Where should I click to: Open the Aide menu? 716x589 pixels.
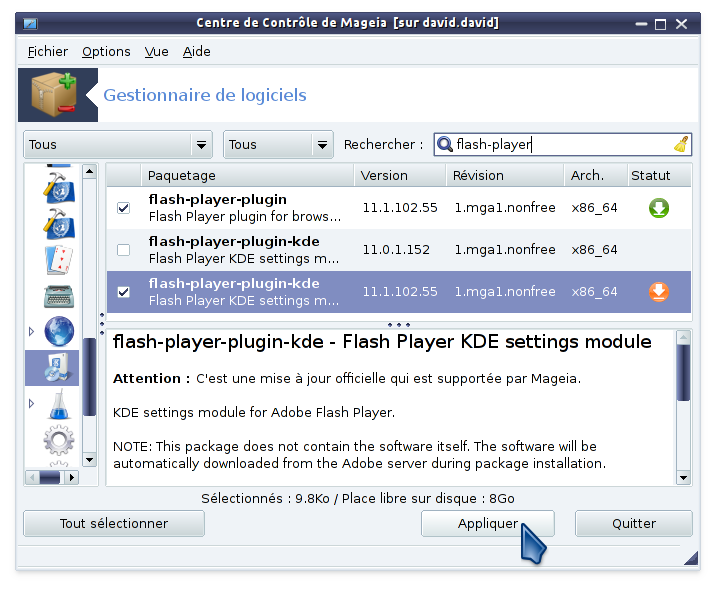[x=196, y=52]
